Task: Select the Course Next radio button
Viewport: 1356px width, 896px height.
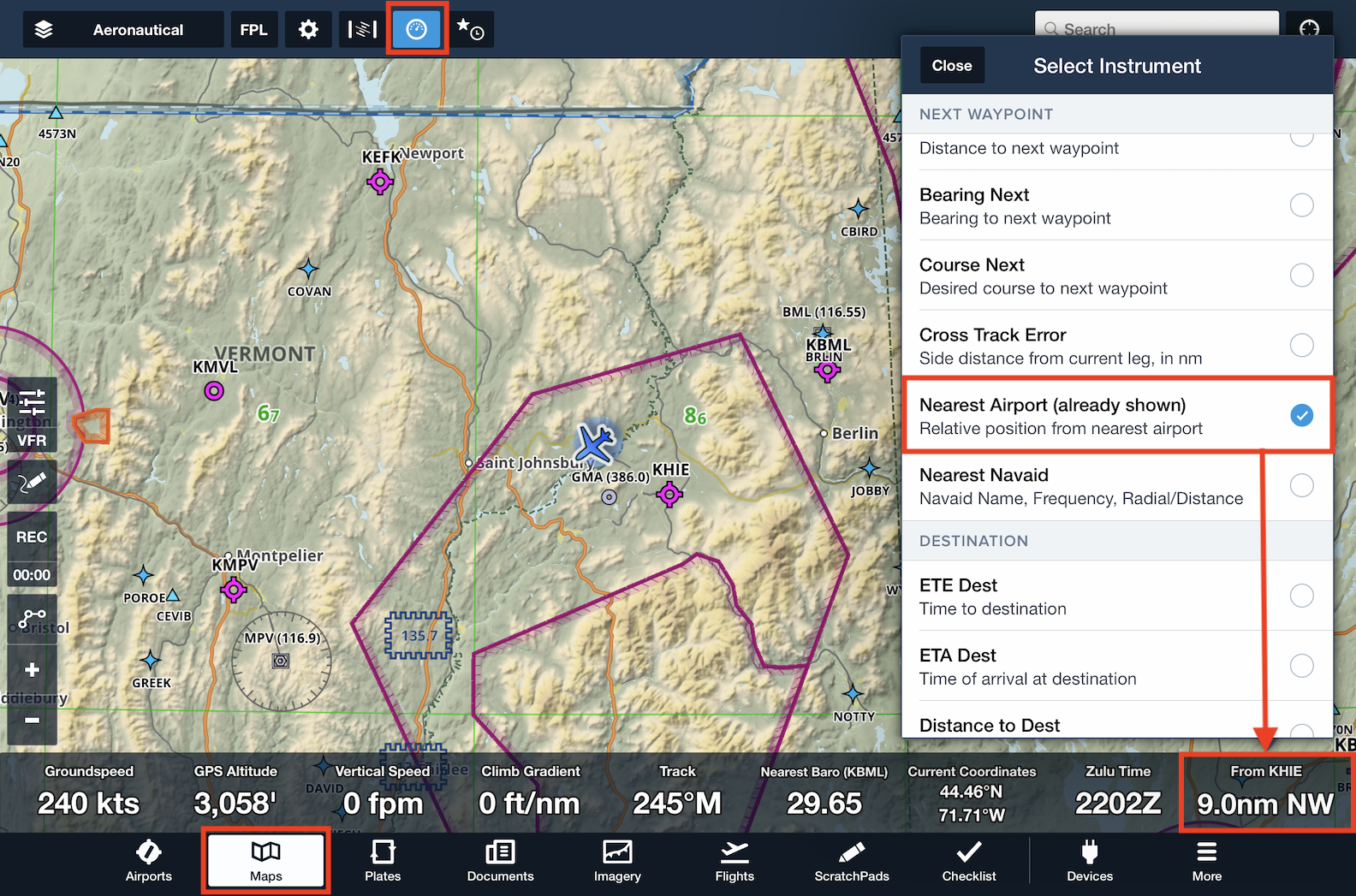Action: point(1301,276)
